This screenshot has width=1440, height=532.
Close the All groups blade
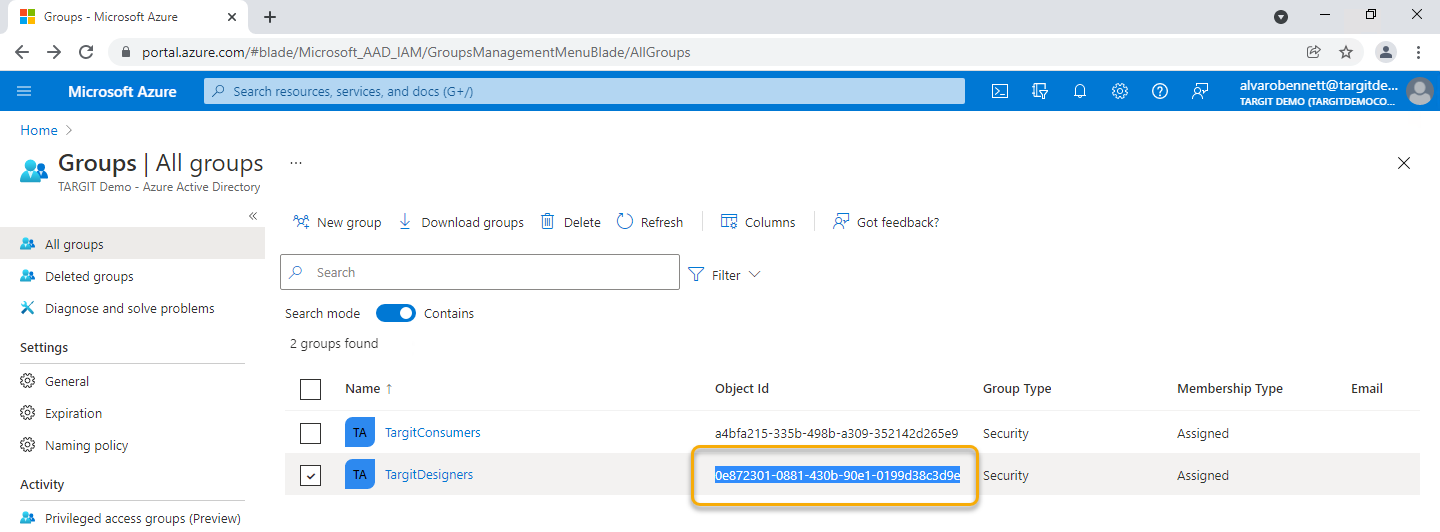coord(1404,163)
